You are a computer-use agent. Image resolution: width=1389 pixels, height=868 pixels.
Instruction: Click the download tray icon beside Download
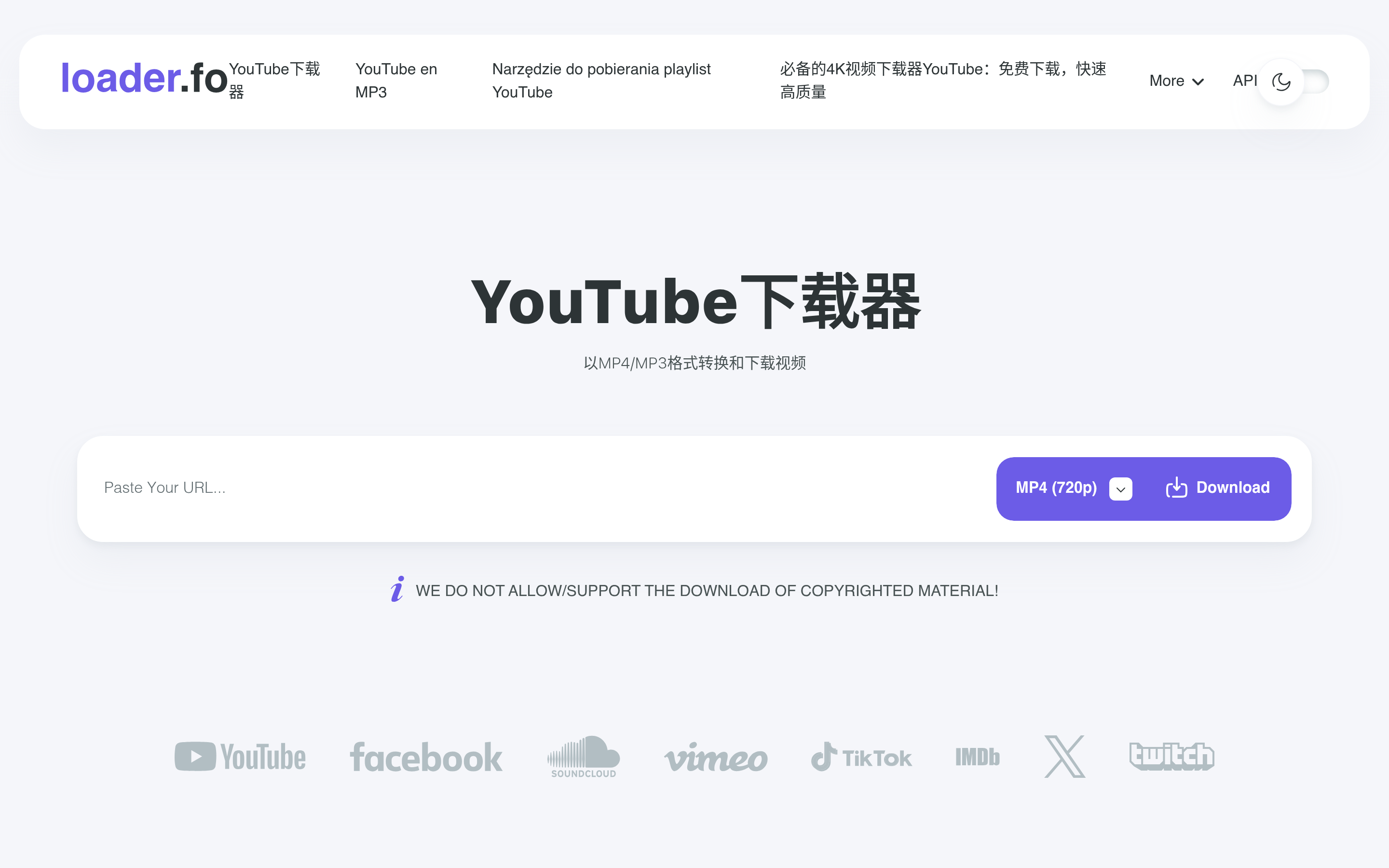click(1176, 488)
